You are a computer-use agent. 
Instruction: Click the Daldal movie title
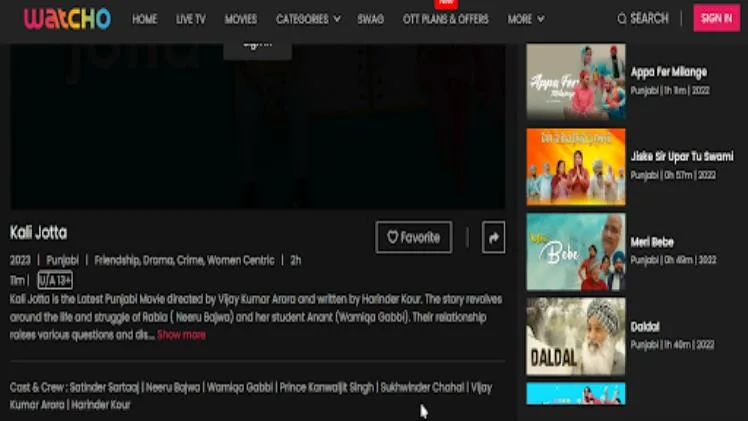pyautogui.click(x=645, y=327)
